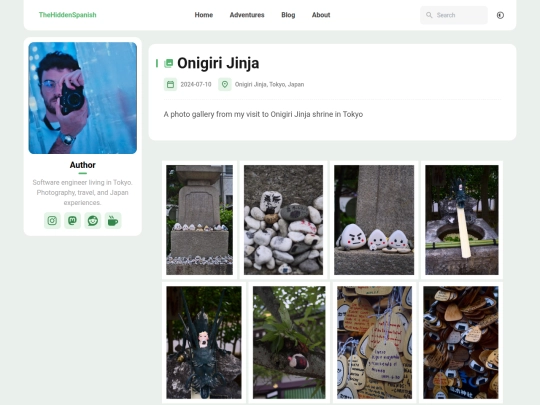Viewport: 540px width, 405px height.
Task: Open the author's Instagram profile icon
Action: [x=52, y=220]
